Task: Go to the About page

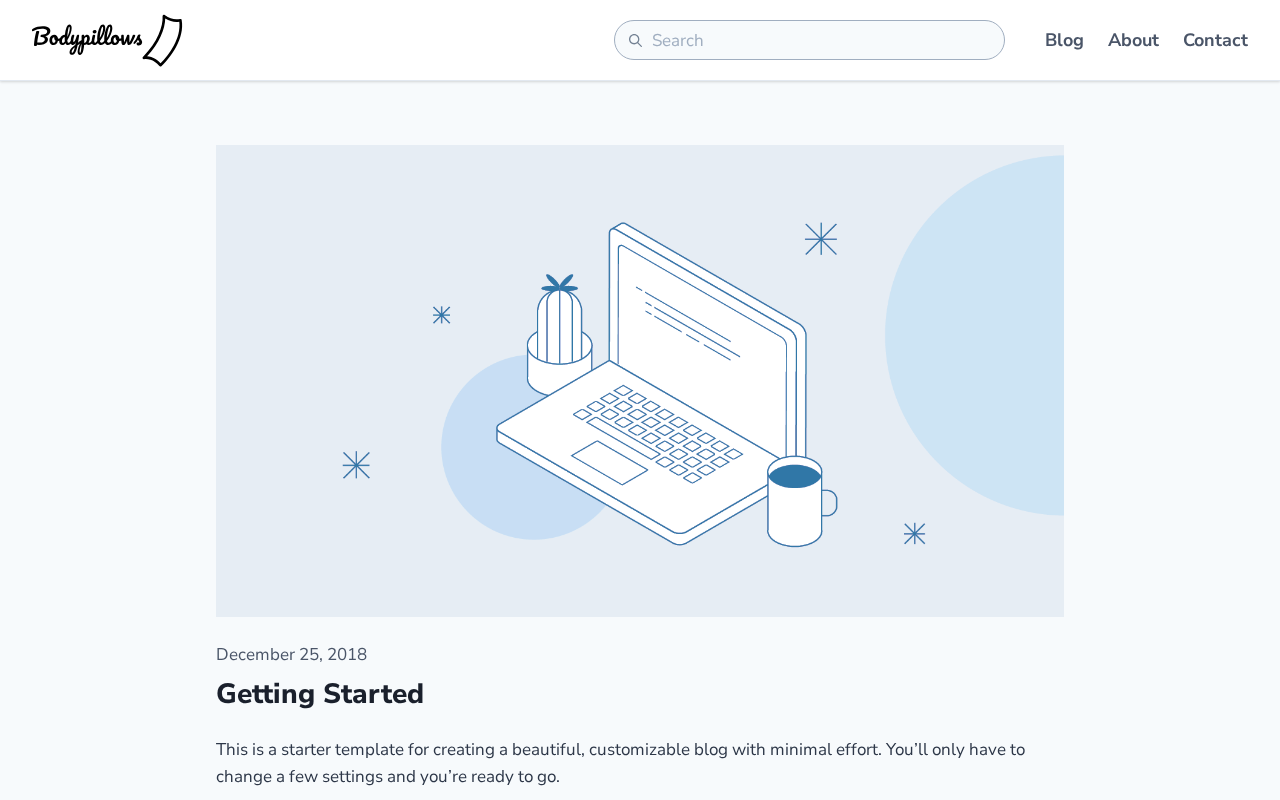Action: pos(1133,41)
